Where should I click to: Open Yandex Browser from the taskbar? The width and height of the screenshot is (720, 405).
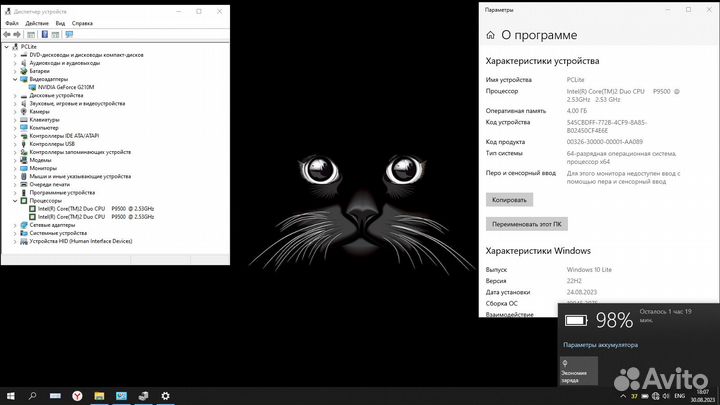click(x=77, y=396)
